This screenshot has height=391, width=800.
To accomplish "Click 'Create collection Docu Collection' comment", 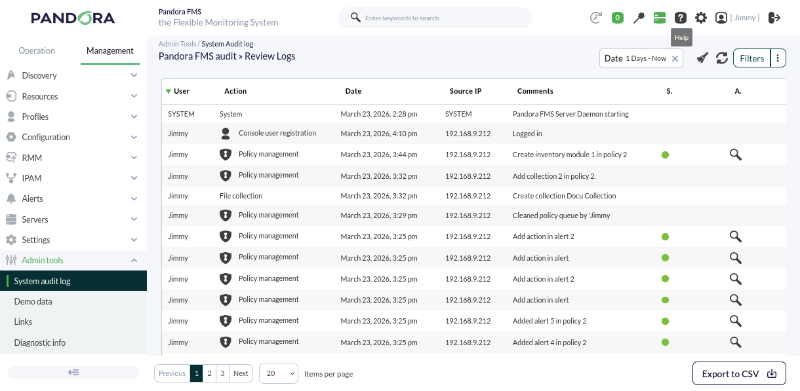I will [x=564, y=196].
